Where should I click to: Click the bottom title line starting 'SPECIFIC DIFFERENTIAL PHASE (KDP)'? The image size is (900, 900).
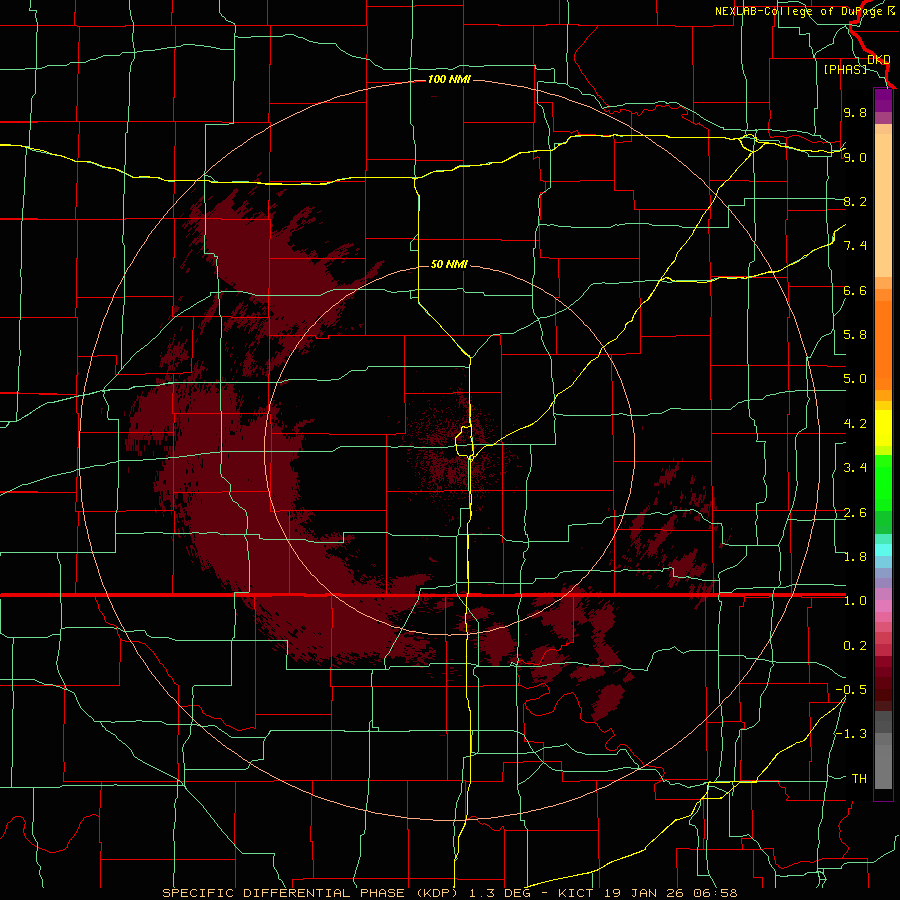coord(449,893)
